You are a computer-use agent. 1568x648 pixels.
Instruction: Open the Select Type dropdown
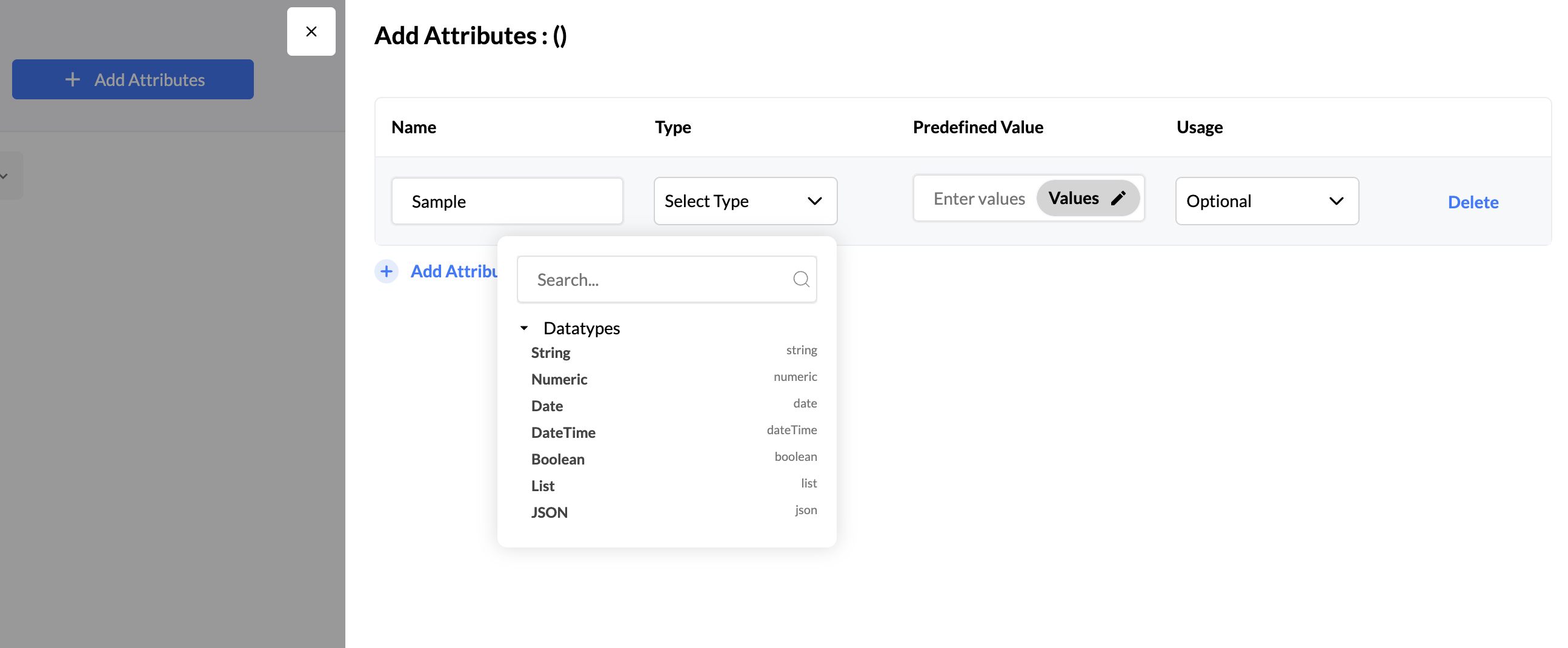coord(745,202)
